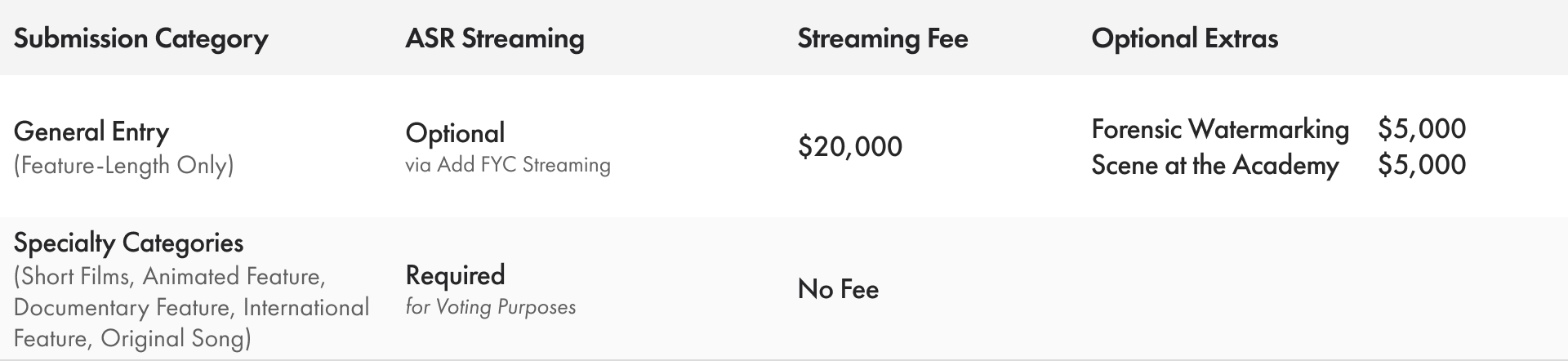
Task: Click the Feature, Original Song text line
Action: click(x=132, y=339)
